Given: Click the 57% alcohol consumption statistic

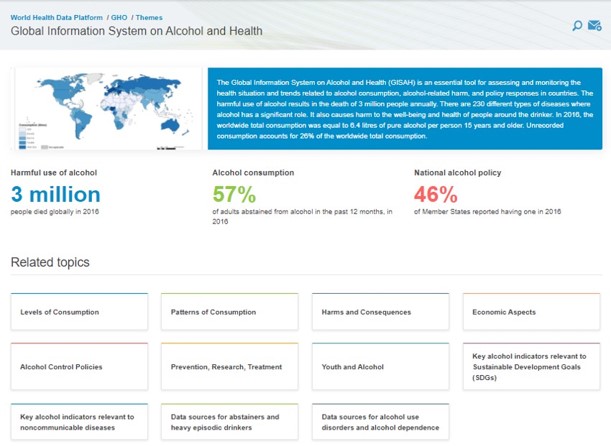Looking at the screenshot, I should (x=234, y=194).
